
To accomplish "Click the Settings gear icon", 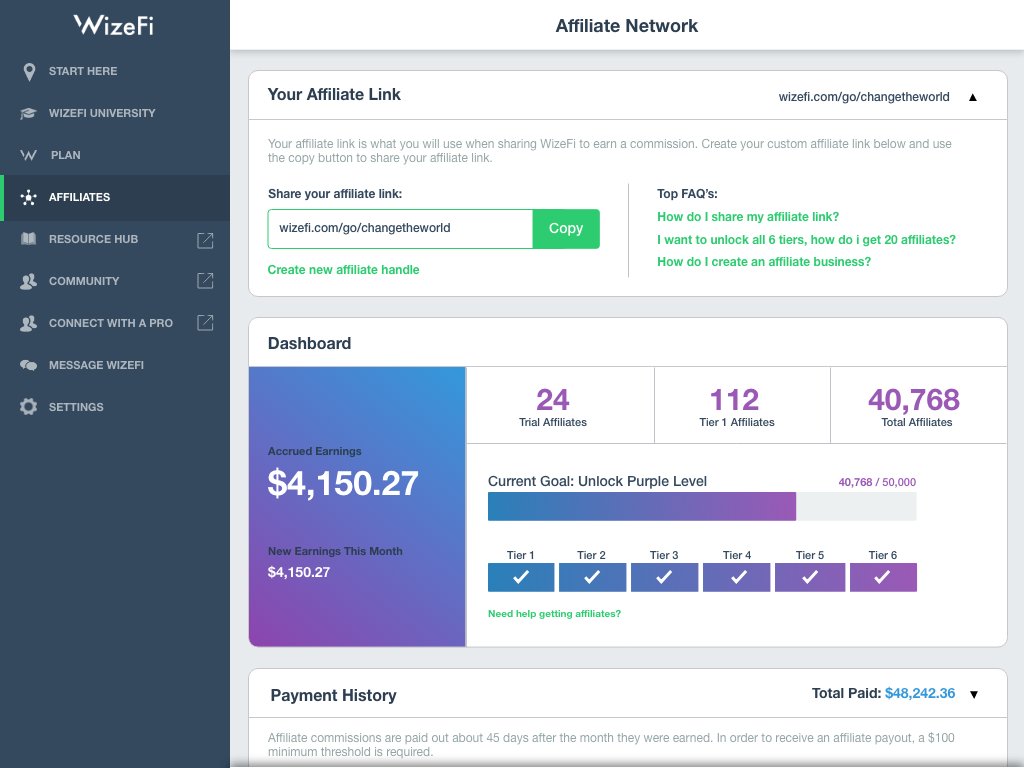I will click(x=28, y=407).
